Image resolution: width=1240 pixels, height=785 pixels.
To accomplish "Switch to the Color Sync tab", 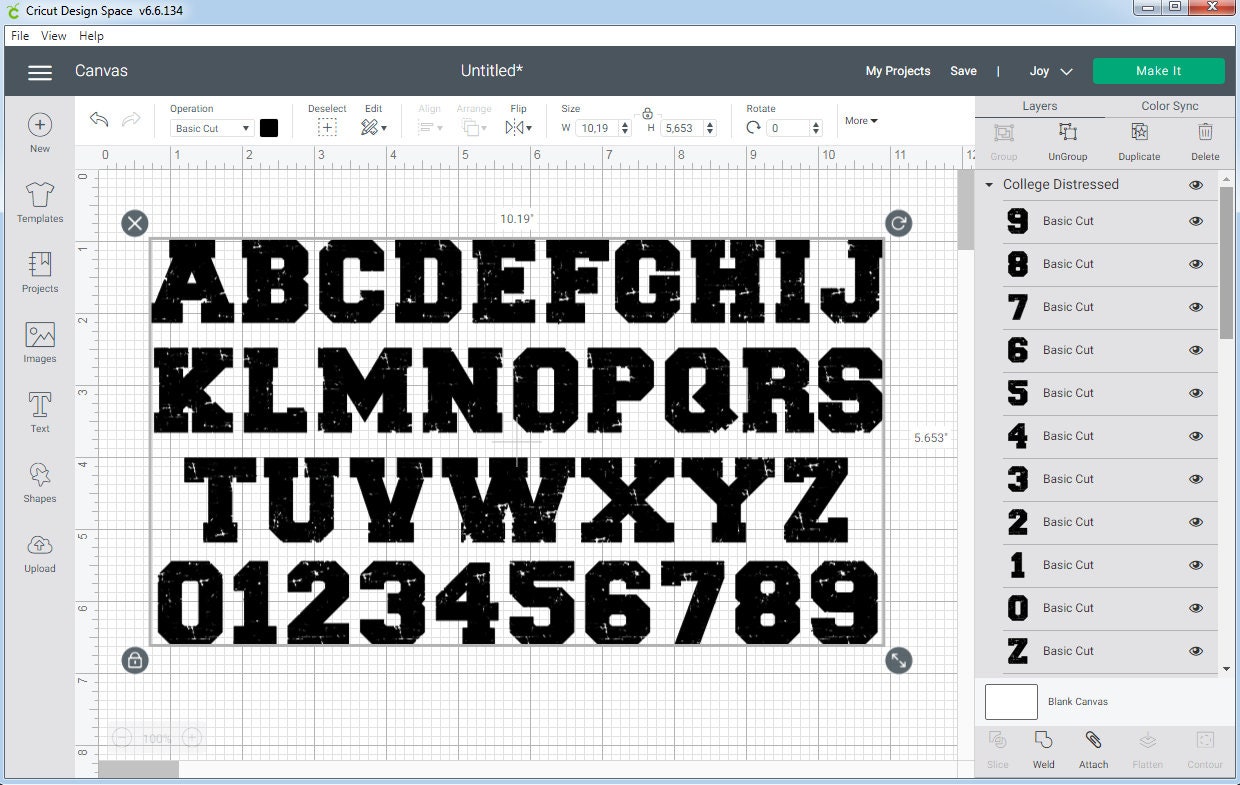I will [x=1168, y=105].
